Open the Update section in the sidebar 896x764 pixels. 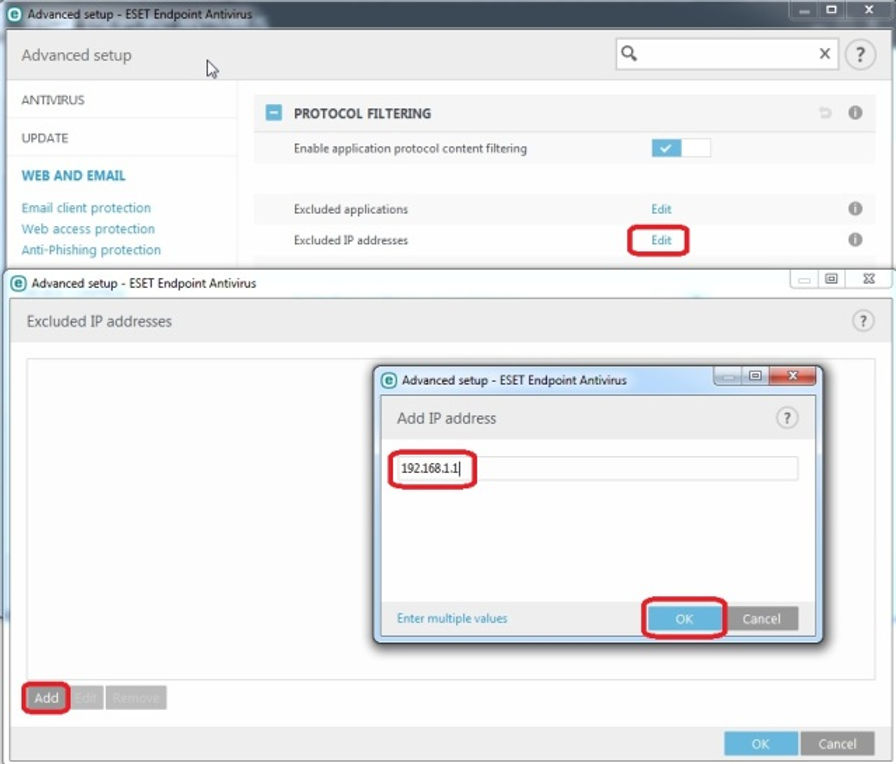45,138
